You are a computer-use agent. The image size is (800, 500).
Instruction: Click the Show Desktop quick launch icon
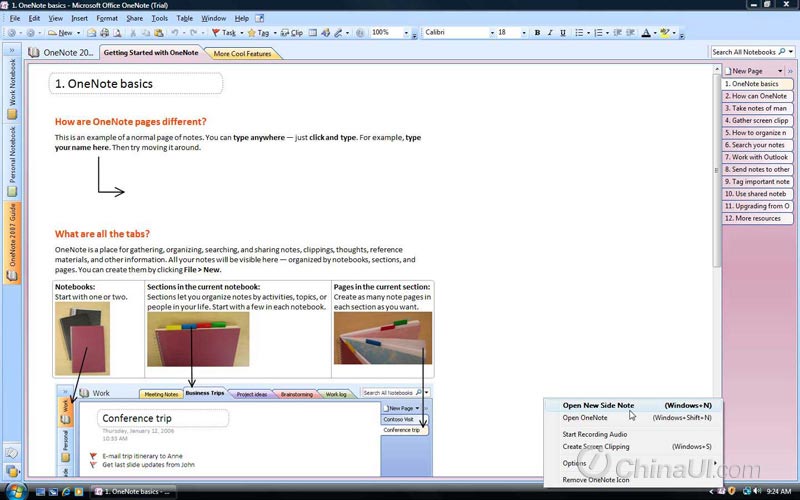click(40, 492)
